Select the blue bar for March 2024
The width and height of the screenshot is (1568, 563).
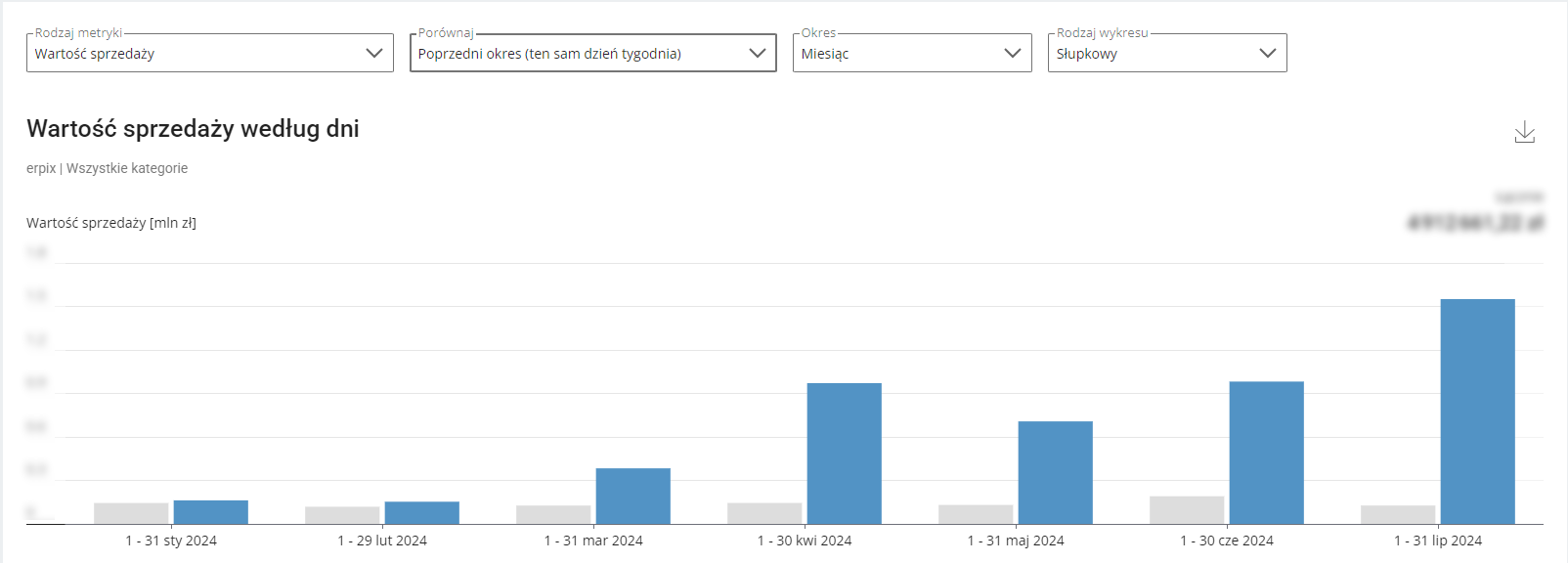pos(632,497)
